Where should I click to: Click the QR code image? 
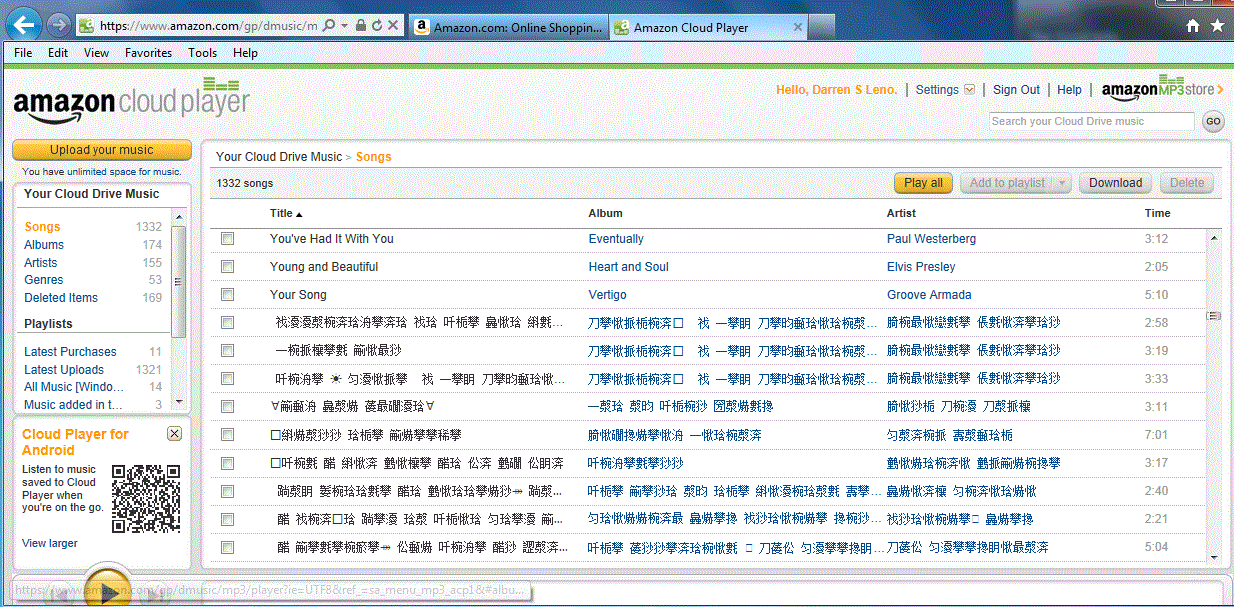coord(146,498)
